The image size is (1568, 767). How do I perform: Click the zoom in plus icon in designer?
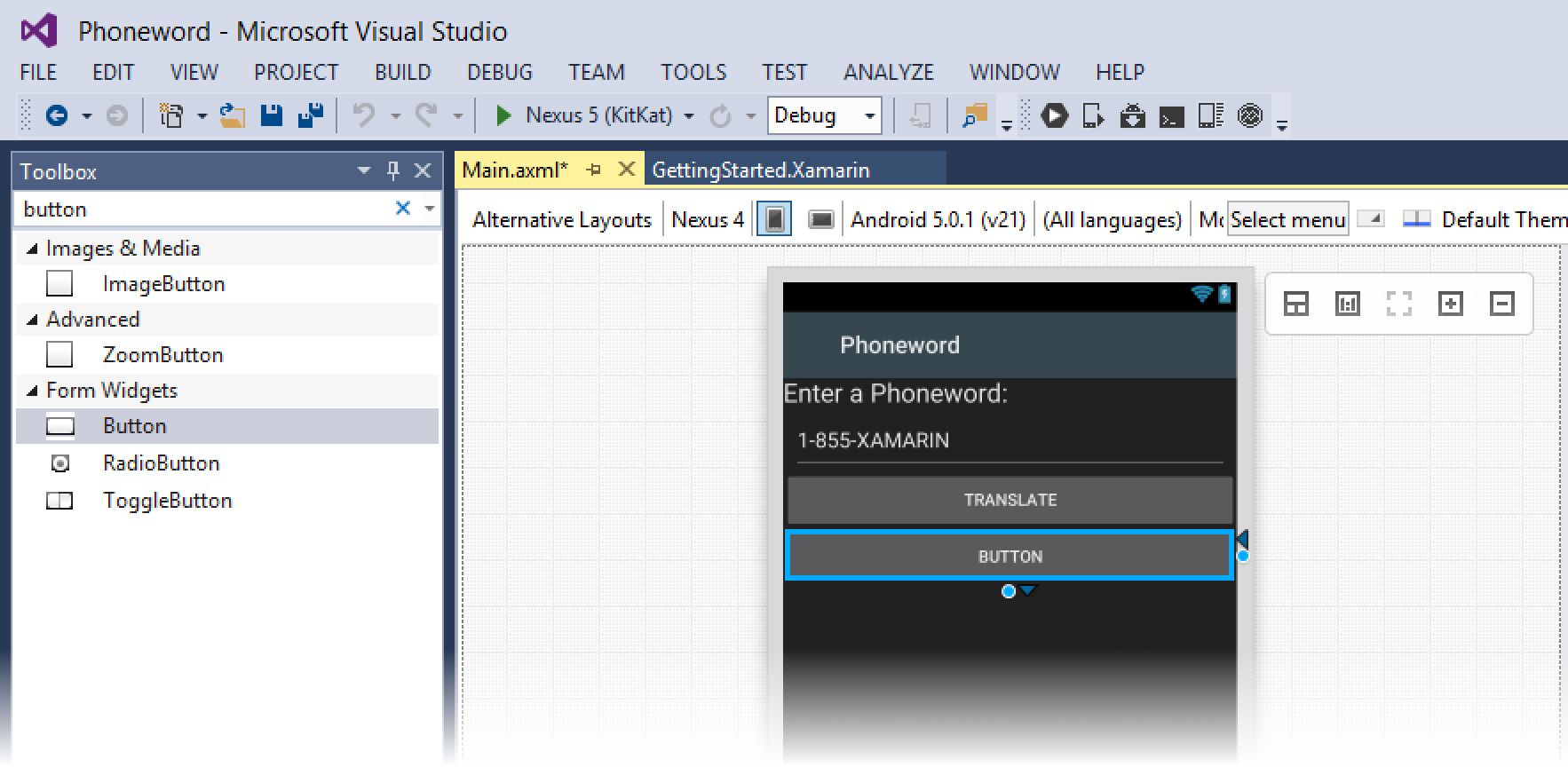pyautogui.click(x=1450, y=304)
